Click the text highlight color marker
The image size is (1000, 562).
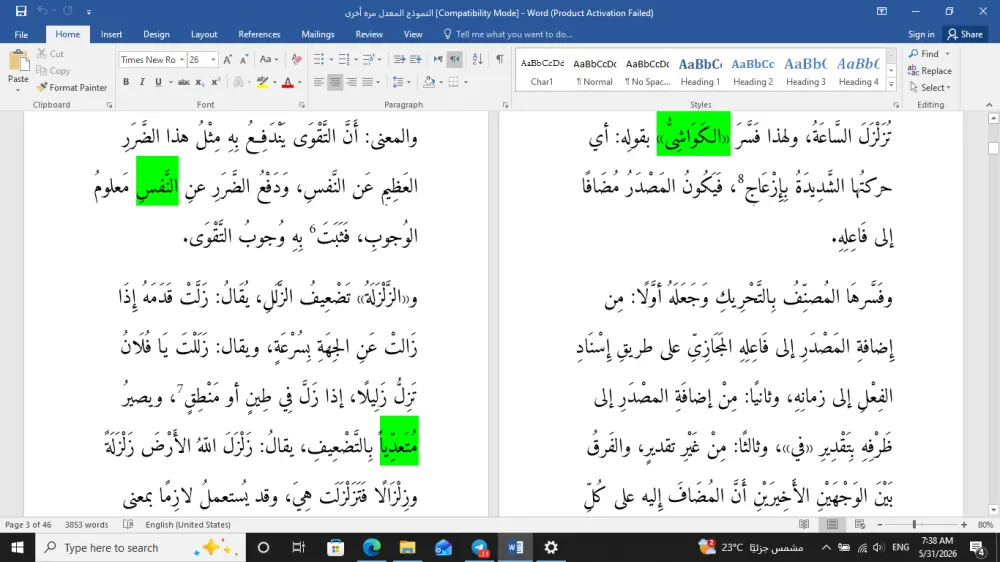tap(262, 82)
